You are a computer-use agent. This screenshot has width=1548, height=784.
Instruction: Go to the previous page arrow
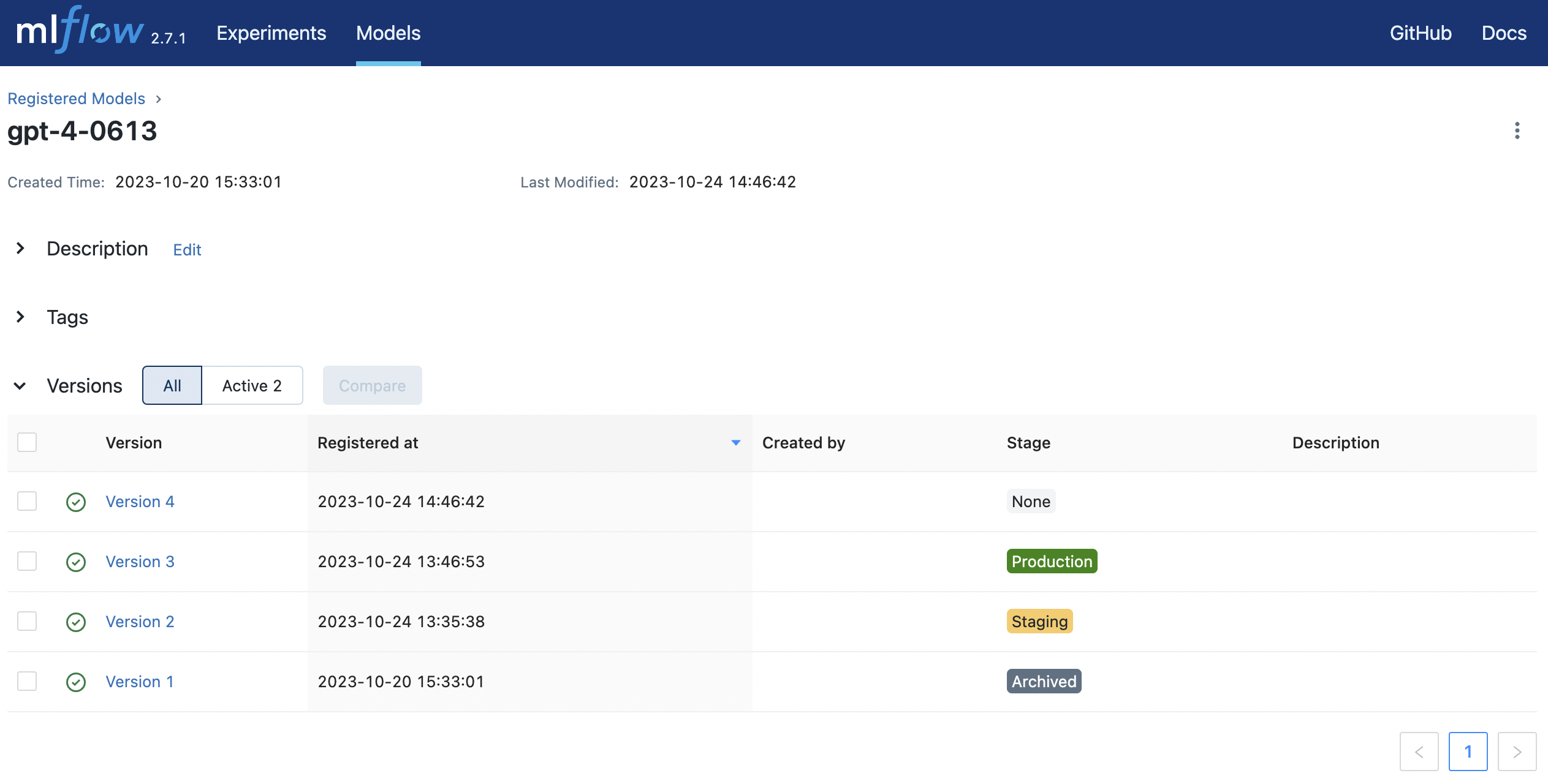pyautogui.click(x=1419, y=752)
